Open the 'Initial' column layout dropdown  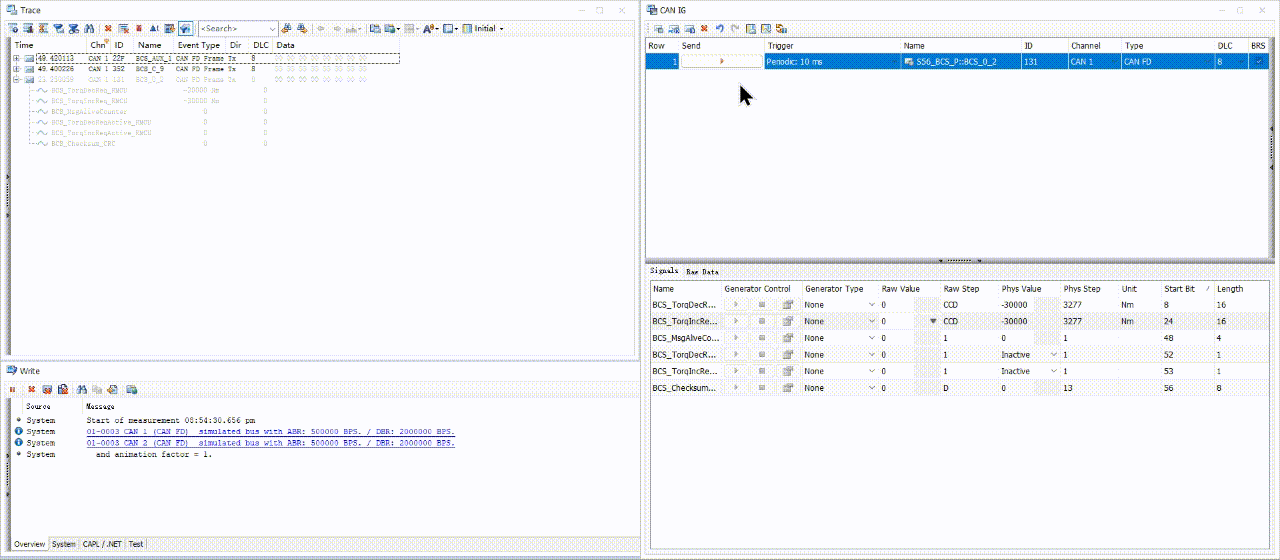pyautogui.click(x=502, y=28)
